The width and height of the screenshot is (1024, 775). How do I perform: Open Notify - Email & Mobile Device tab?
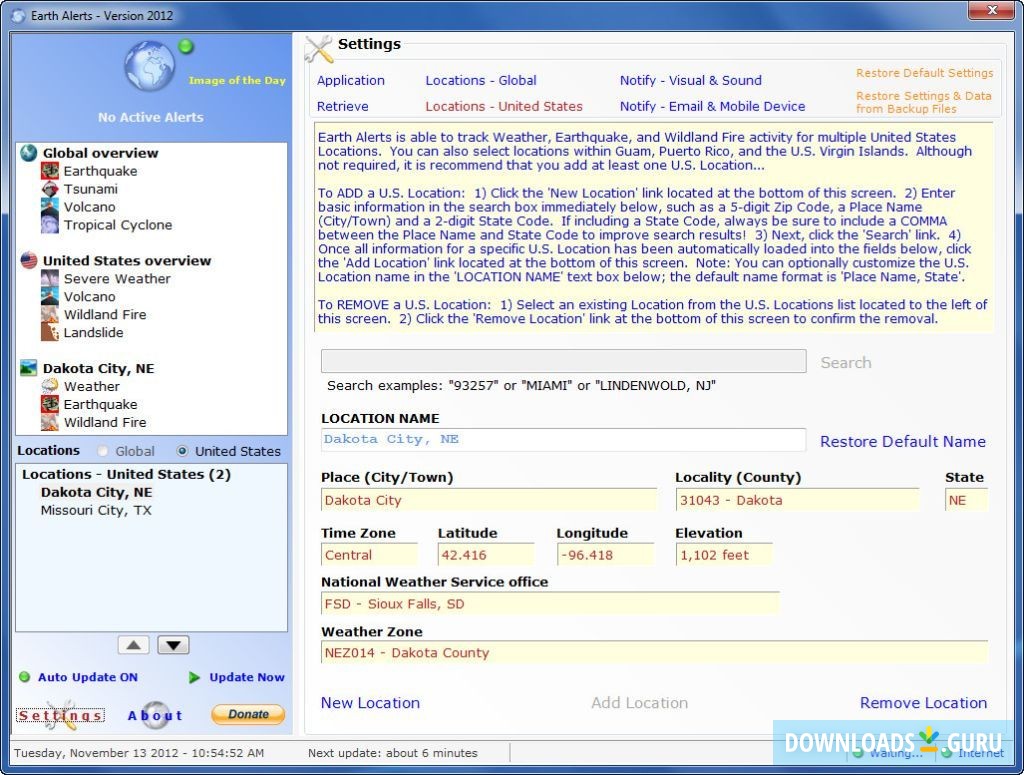pos(712,106)
